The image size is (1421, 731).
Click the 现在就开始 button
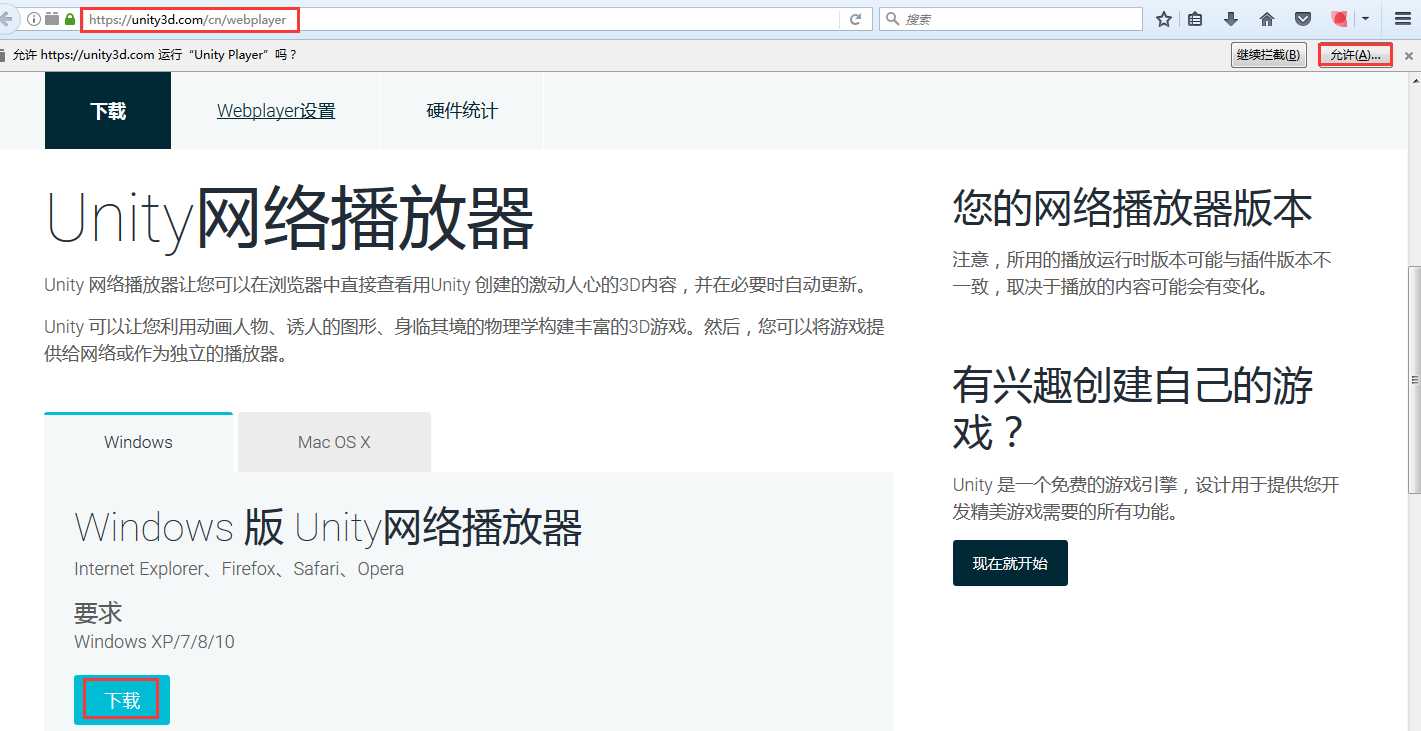pyautogui.click(x=1010, y=563)
